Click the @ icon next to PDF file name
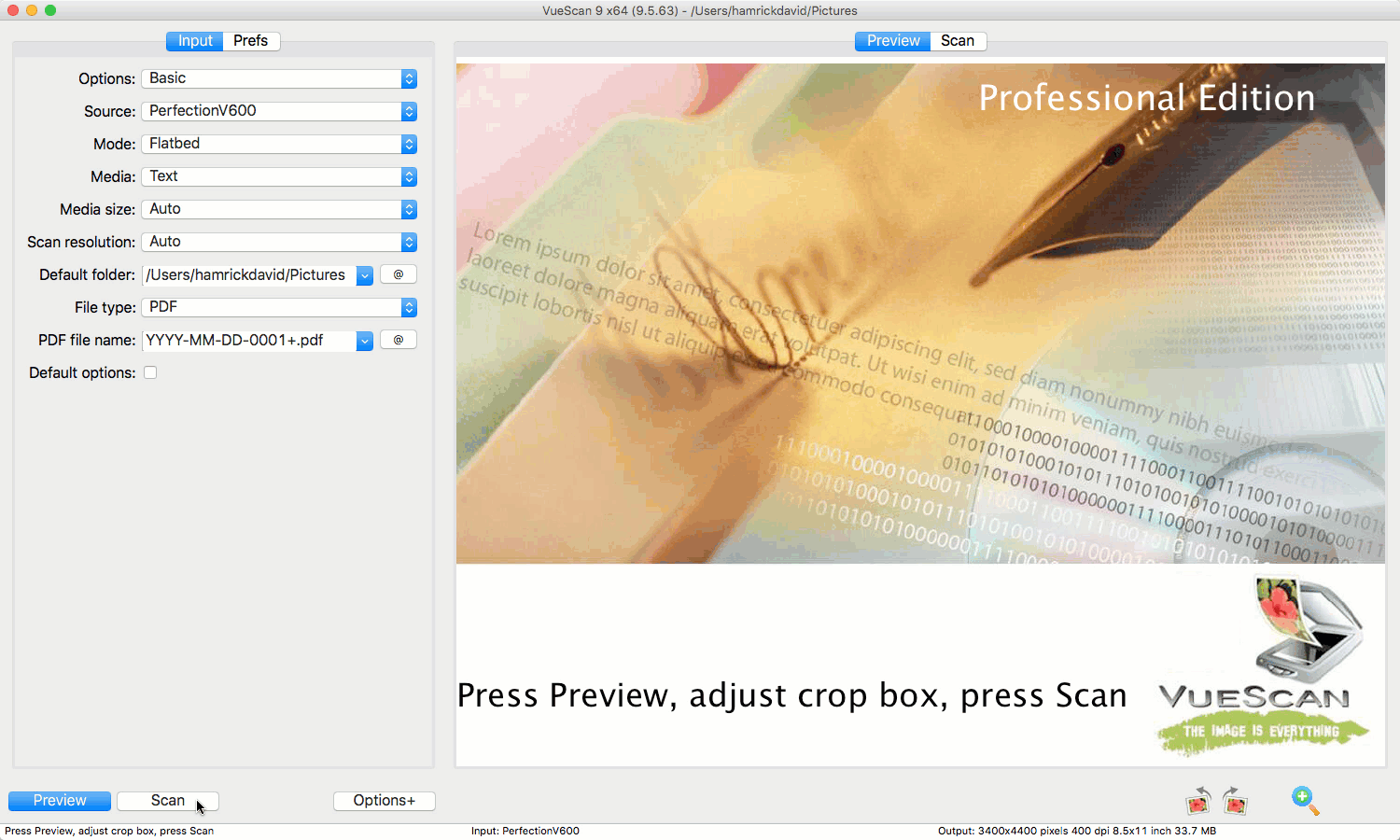This screenshot has height=840, width=1400. pos(398,339)
